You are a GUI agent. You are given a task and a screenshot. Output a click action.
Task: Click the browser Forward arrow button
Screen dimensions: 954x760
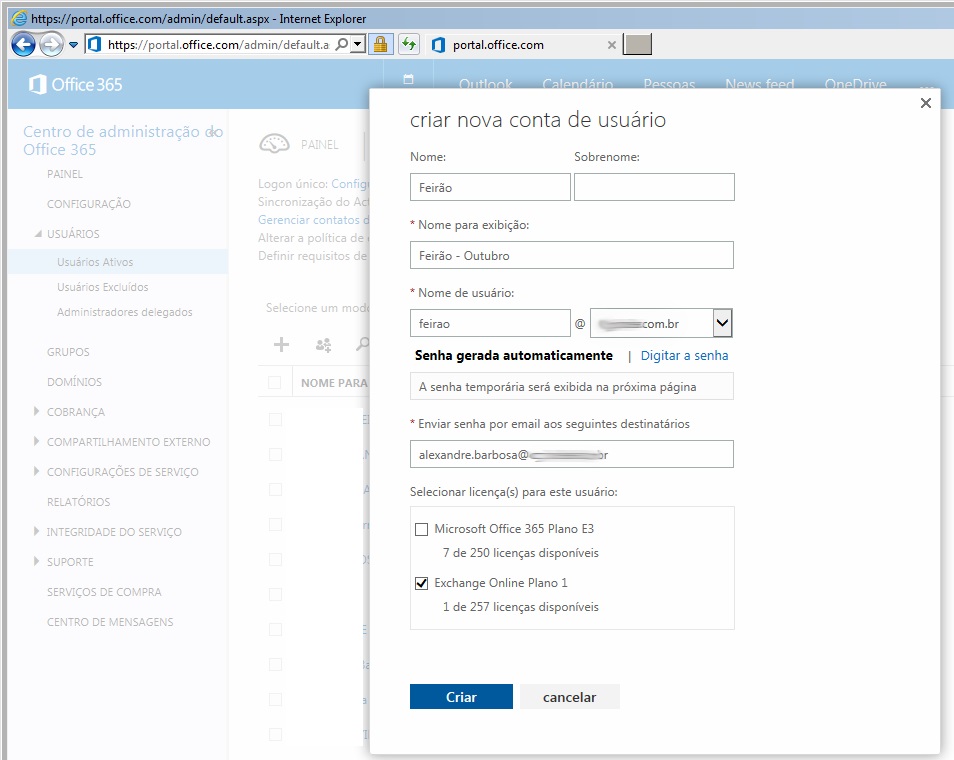click(x=52, y=44)
